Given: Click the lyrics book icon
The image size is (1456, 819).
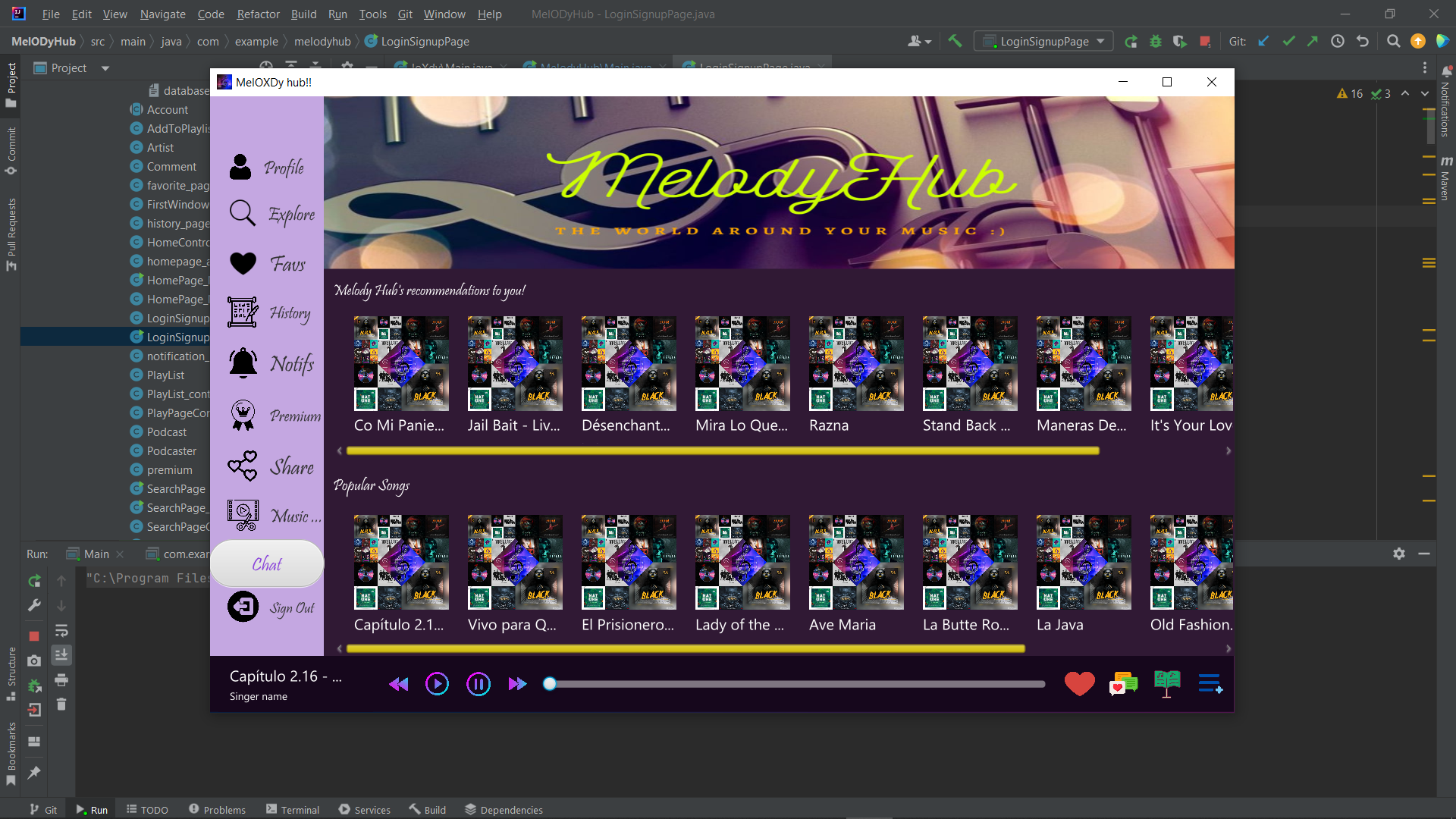Looking at the screenshot, I should [x=1167, y=683].
